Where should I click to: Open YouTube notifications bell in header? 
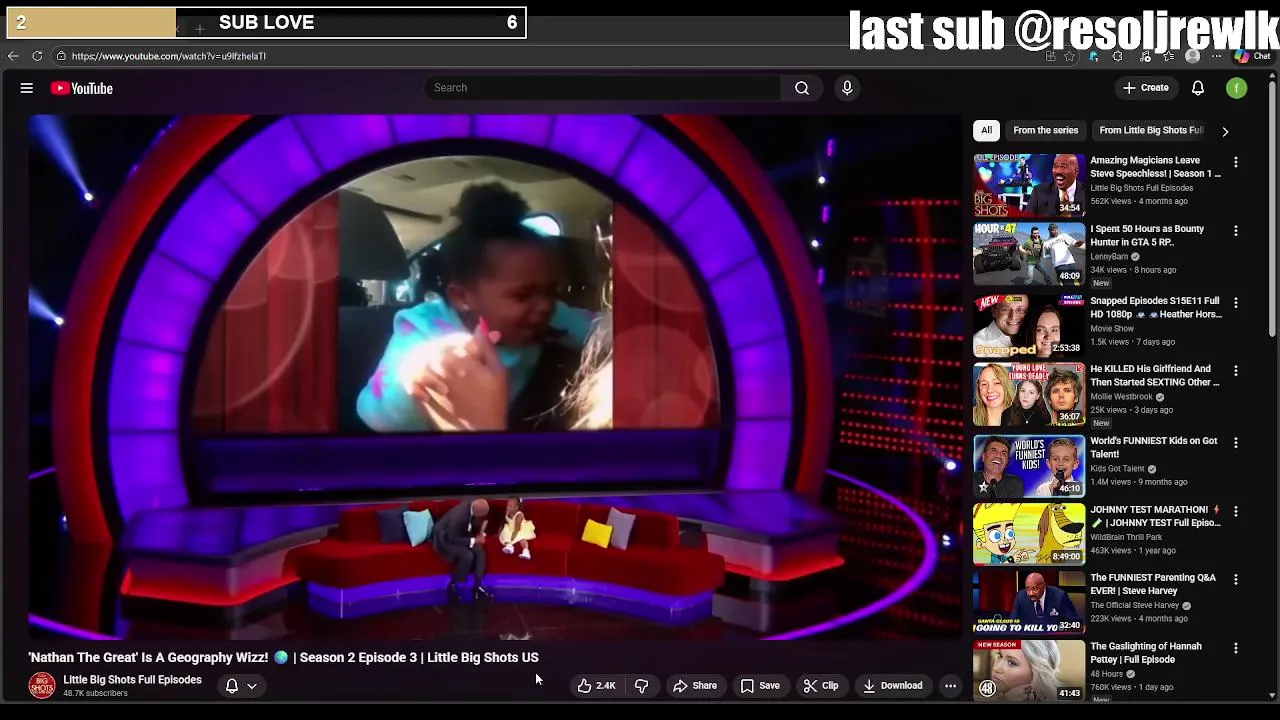click(1198, 88)
